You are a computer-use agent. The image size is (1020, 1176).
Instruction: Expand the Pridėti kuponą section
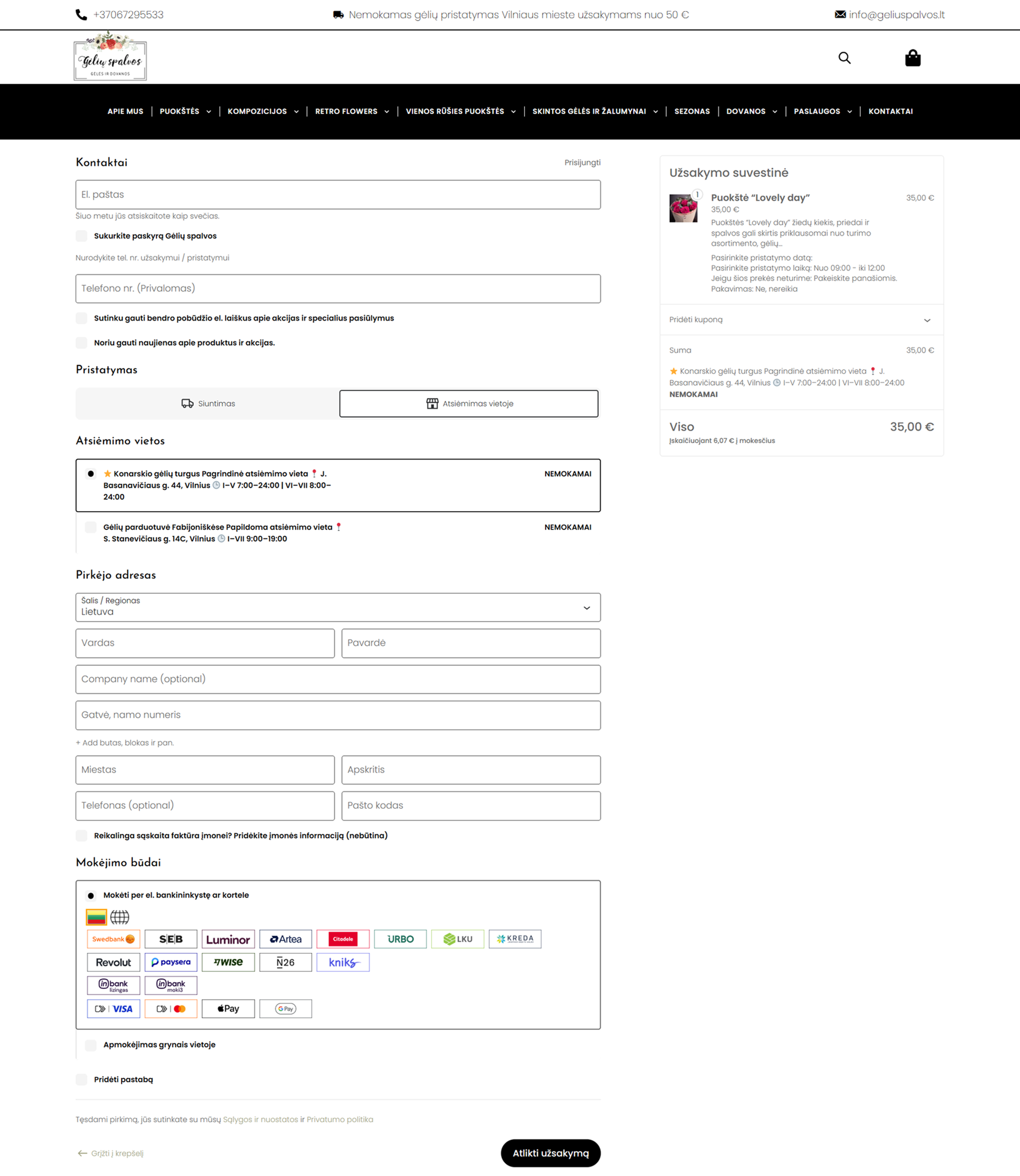[802, 319]
